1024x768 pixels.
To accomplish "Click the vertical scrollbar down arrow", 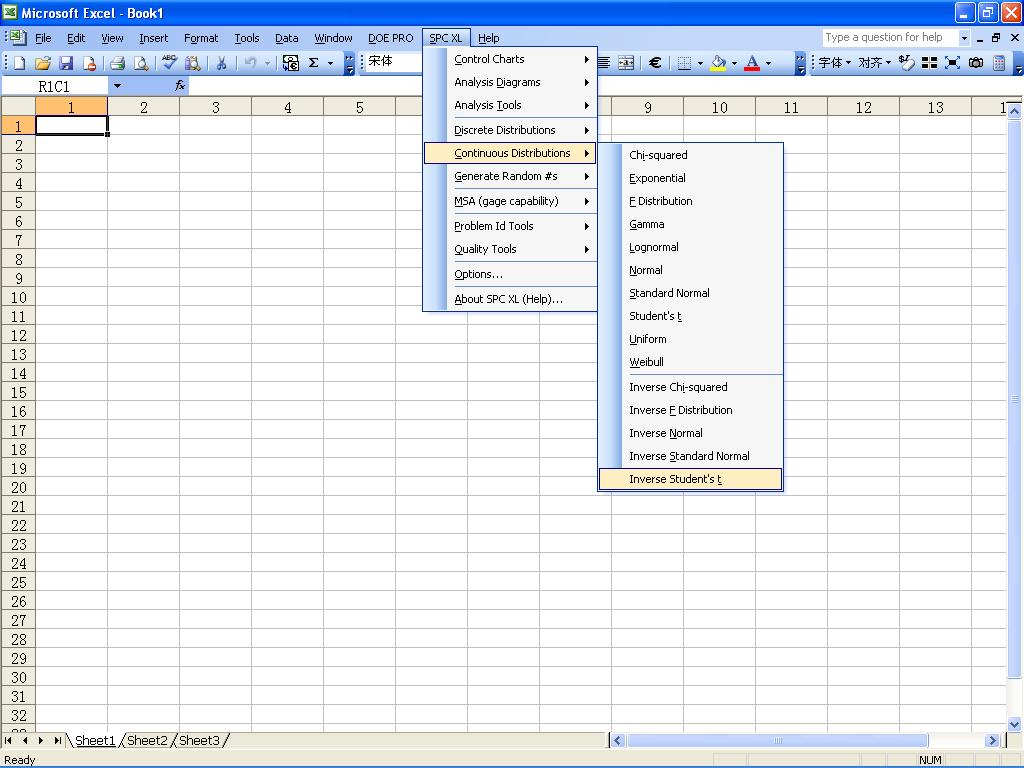I will point(1014,724).
